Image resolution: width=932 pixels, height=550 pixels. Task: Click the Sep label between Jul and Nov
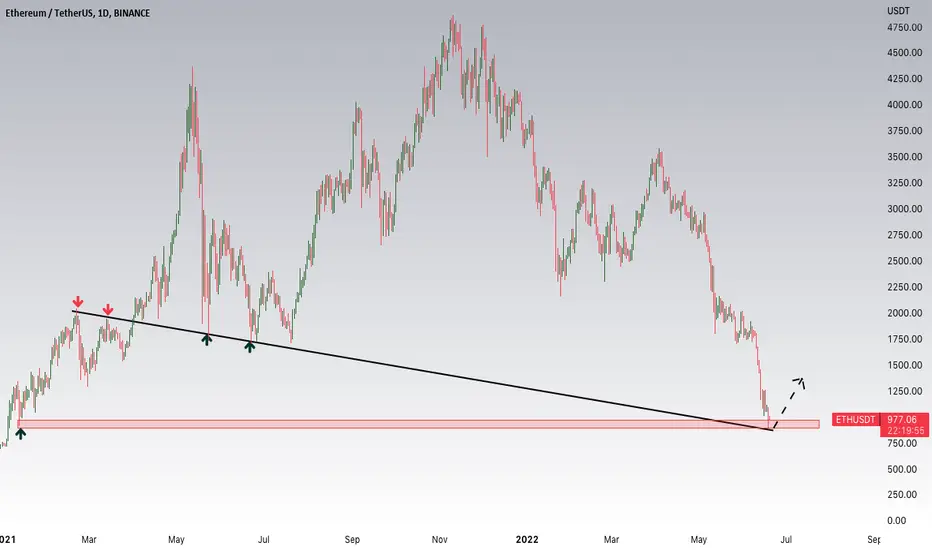(352, 539)
